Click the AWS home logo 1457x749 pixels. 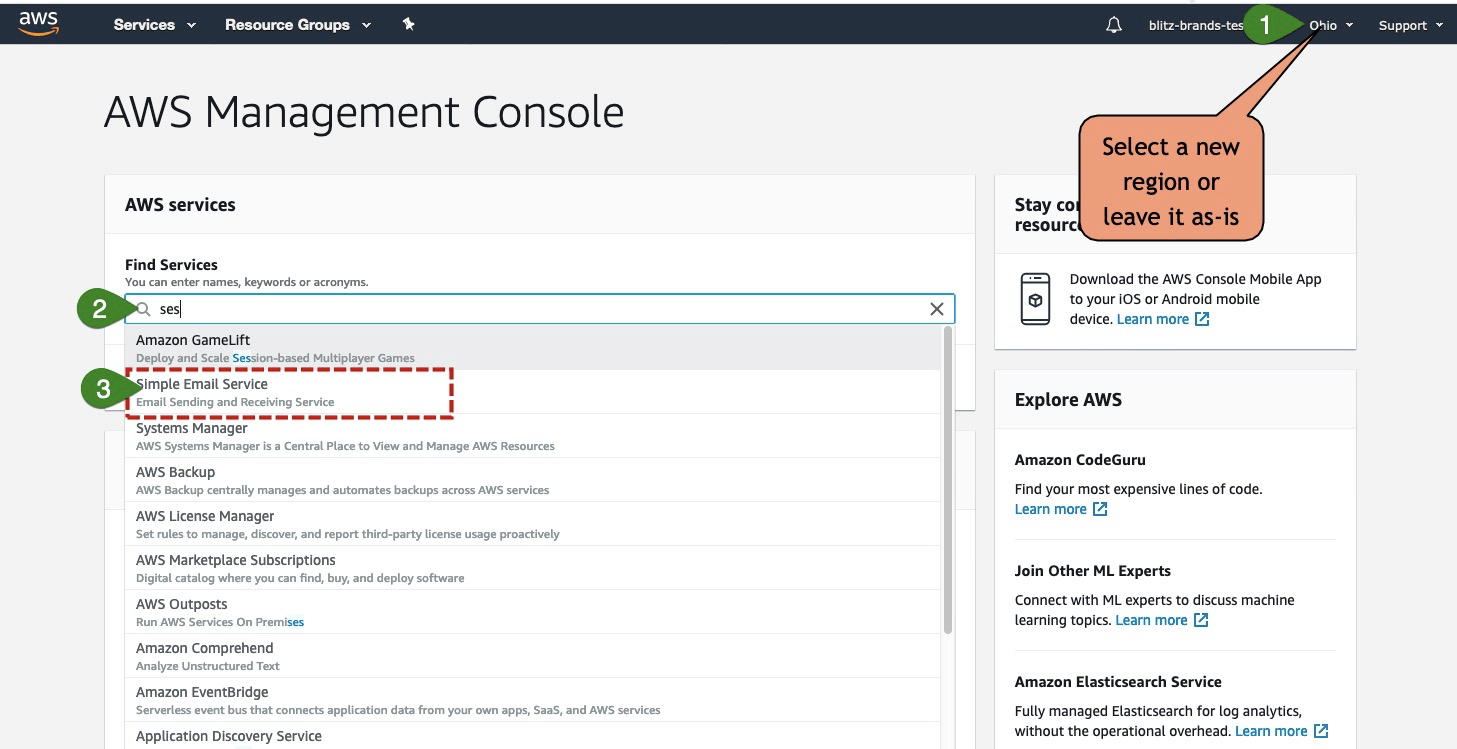point(38,22)
